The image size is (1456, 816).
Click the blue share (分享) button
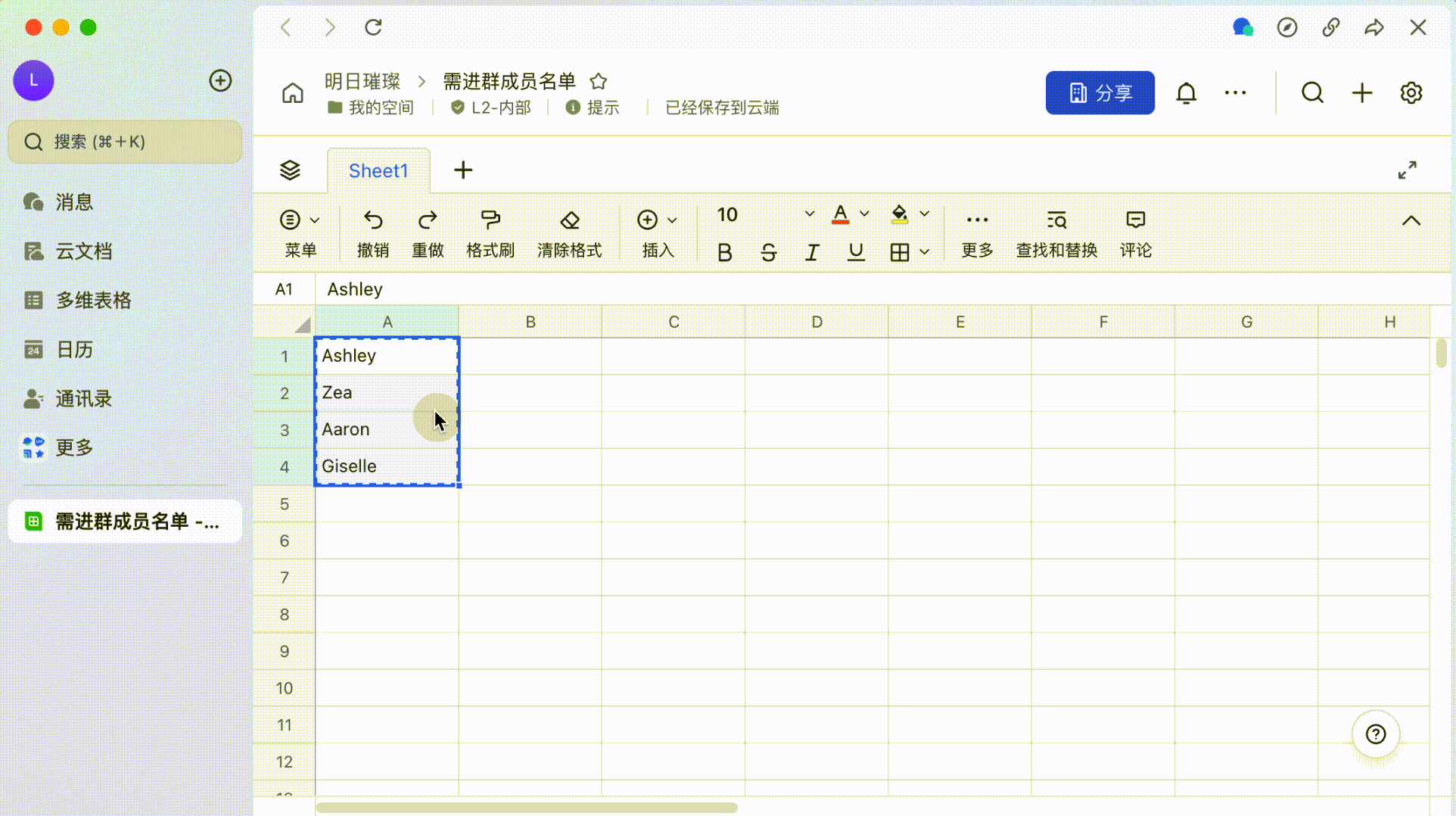point(1100,93)
